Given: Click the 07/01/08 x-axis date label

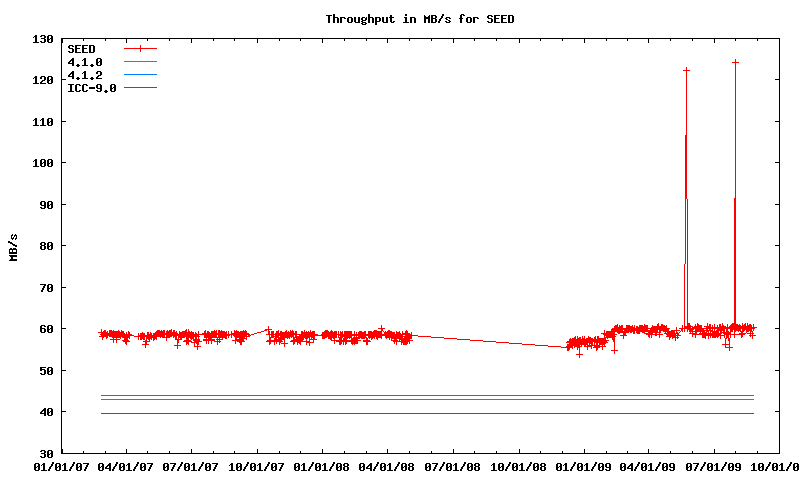Looking at the screenshot, I should point(454,466).
